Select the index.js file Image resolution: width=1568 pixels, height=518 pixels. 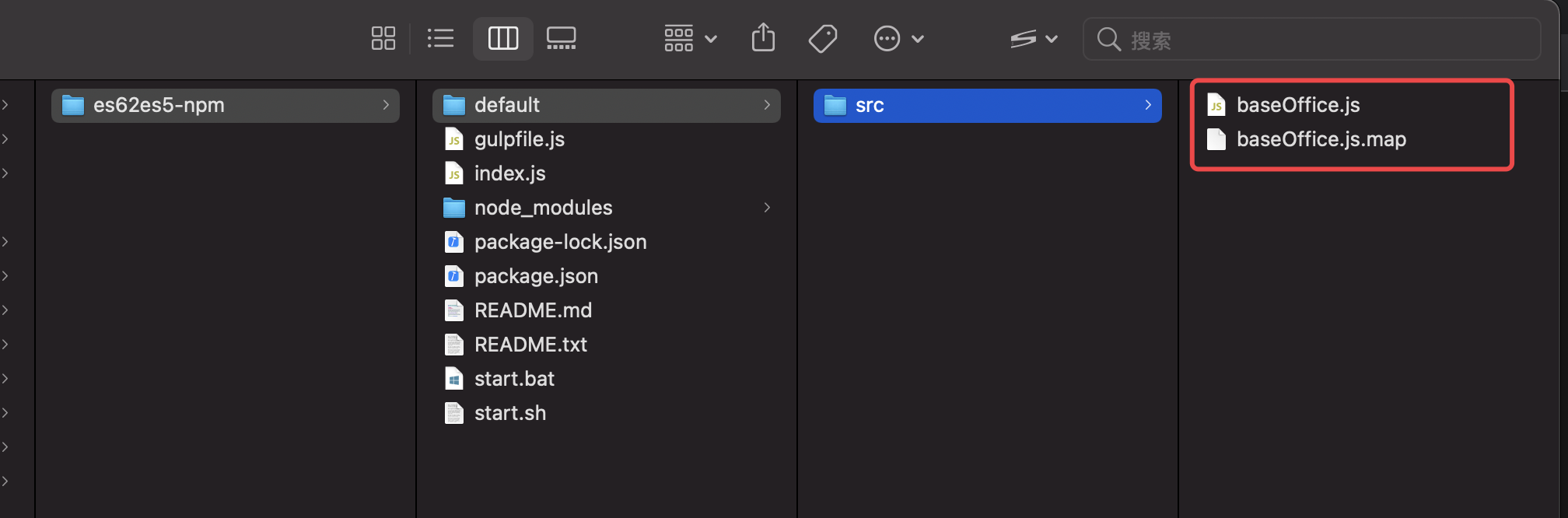(x=509, y=173)
